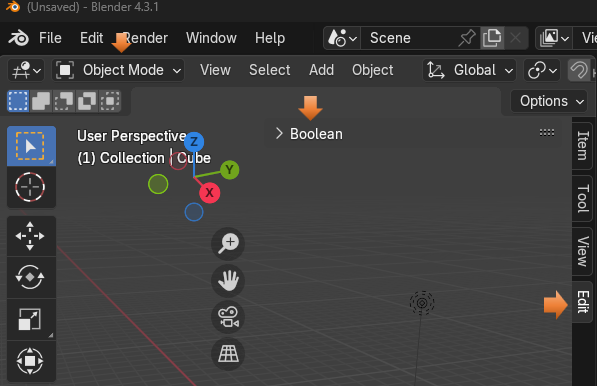This screenshot has width=597, height=386.
Task: Click the red X axis gizmo ball
Action: [209, 193]
